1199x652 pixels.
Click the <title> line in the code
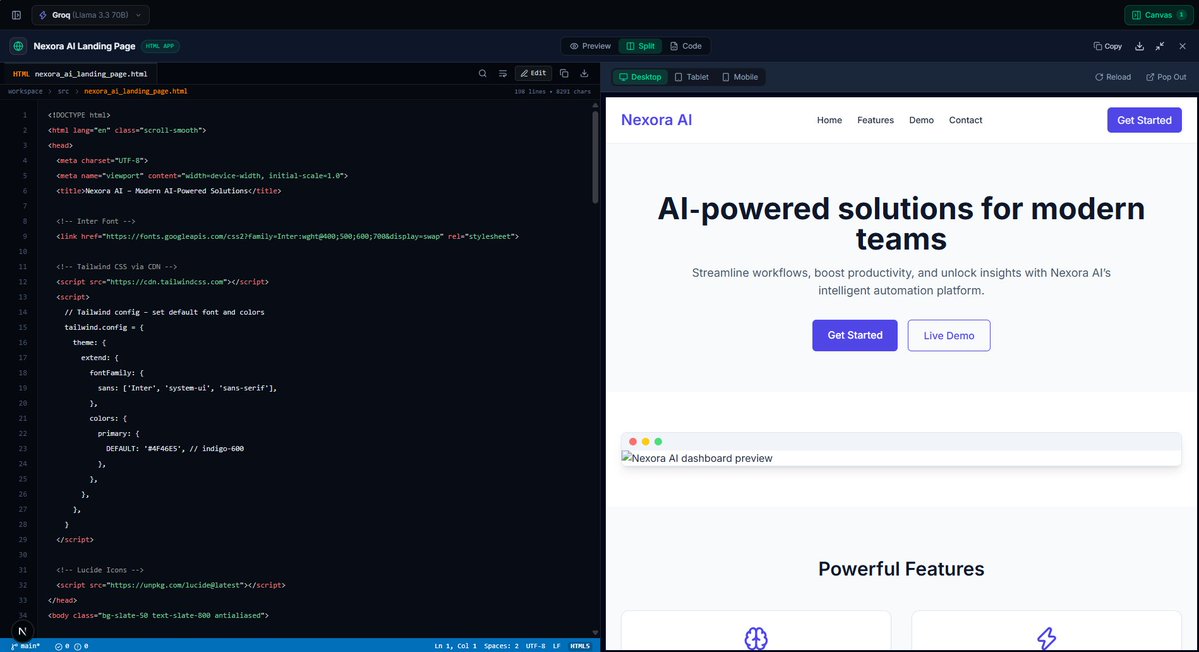(x=168, y=191)
